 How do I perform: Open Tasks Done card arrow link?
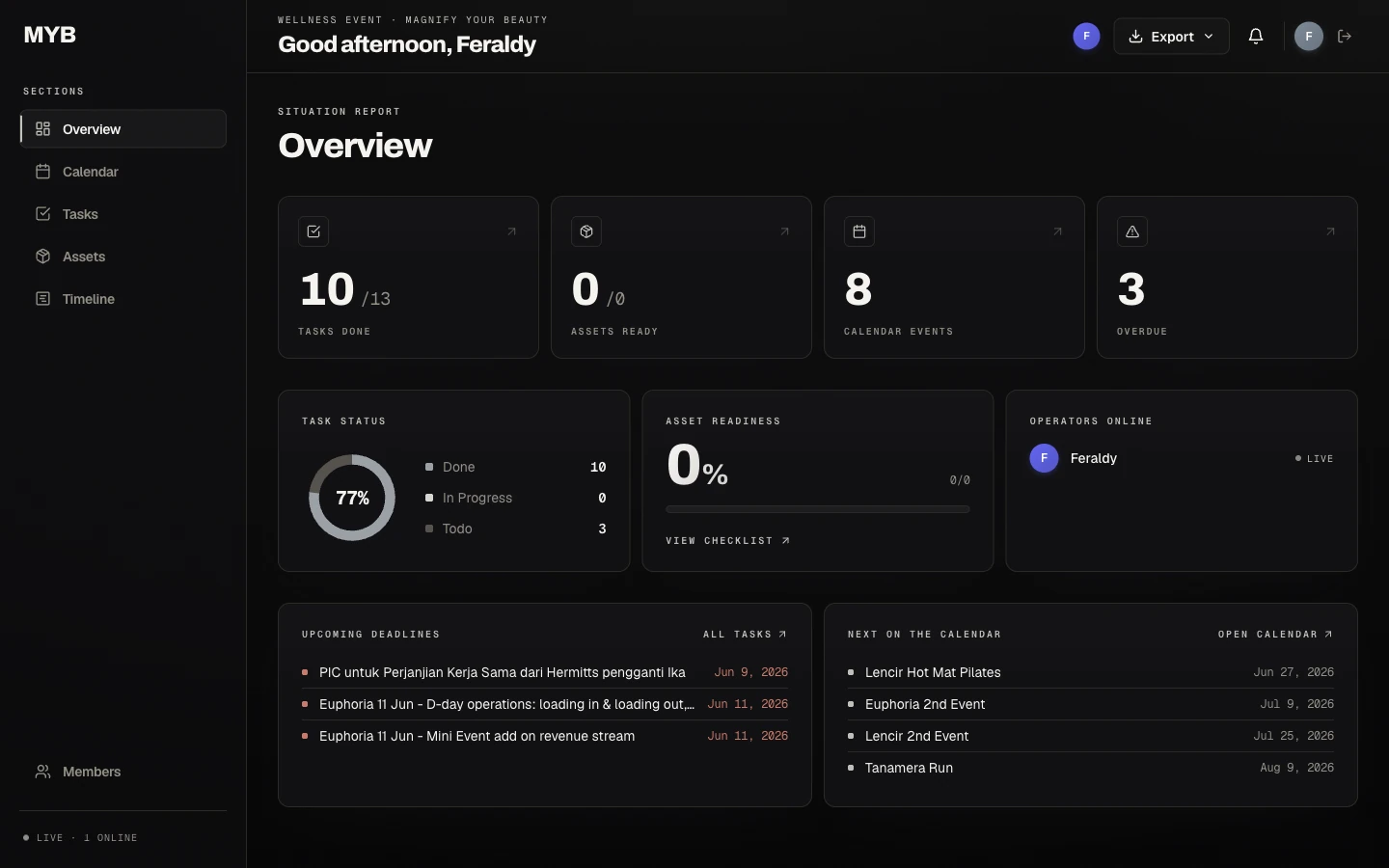(511, 231)
